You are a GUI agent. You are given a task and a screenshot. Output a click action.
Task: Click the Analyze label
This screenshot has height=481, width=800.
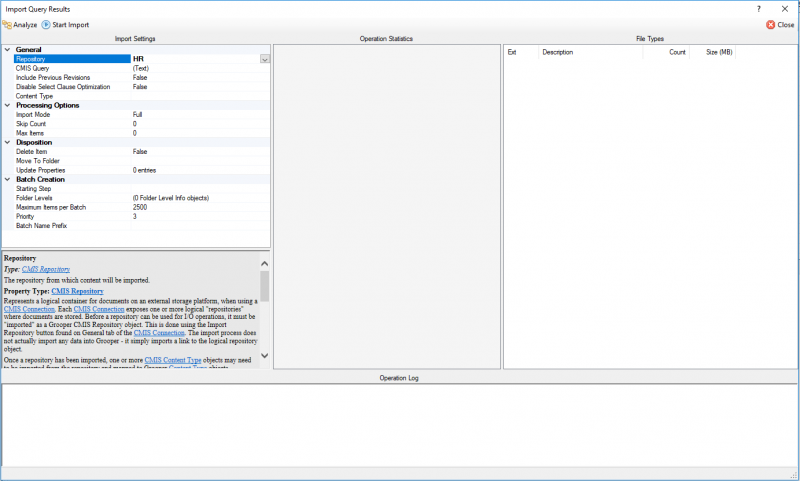(25, 24)
